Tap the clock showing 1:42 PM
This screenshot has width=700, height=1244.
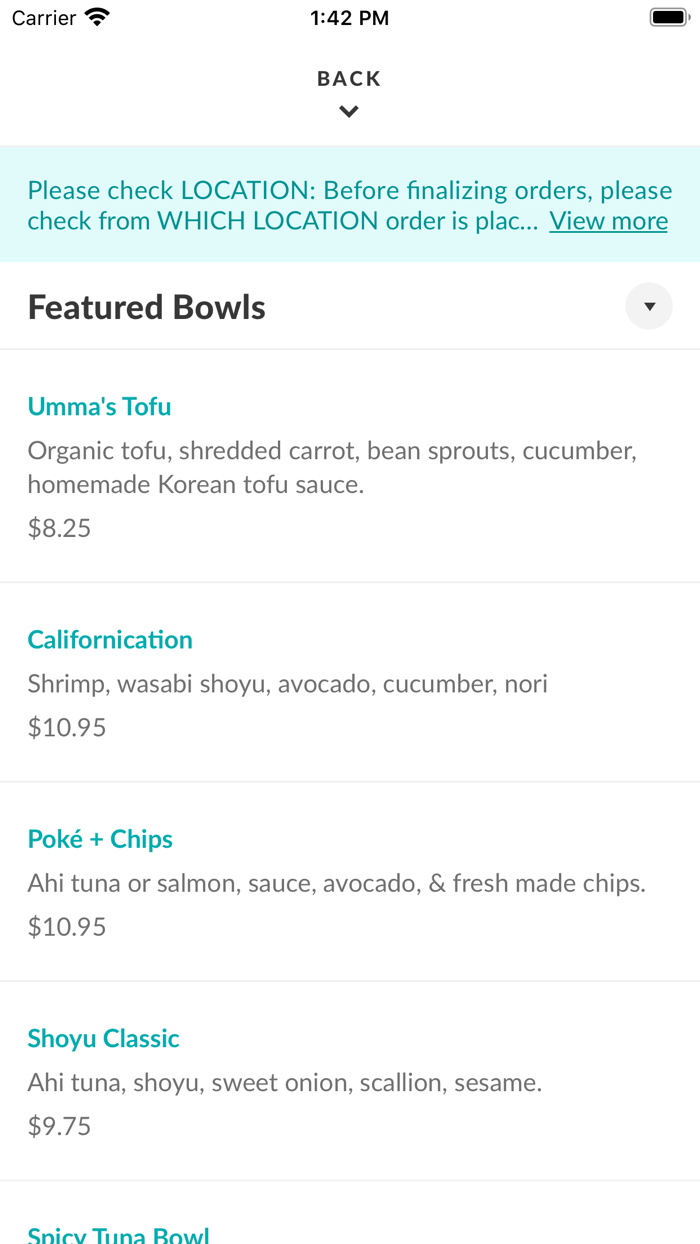349,16
